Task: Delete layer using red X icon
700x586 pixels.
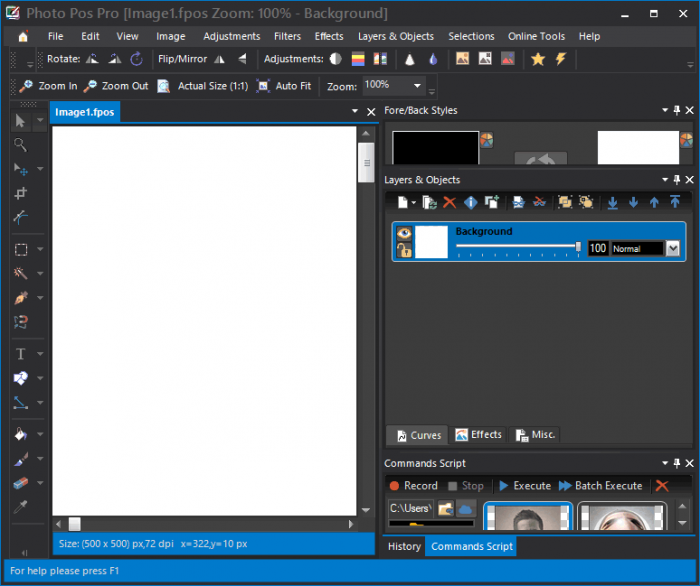Action: 449,202
